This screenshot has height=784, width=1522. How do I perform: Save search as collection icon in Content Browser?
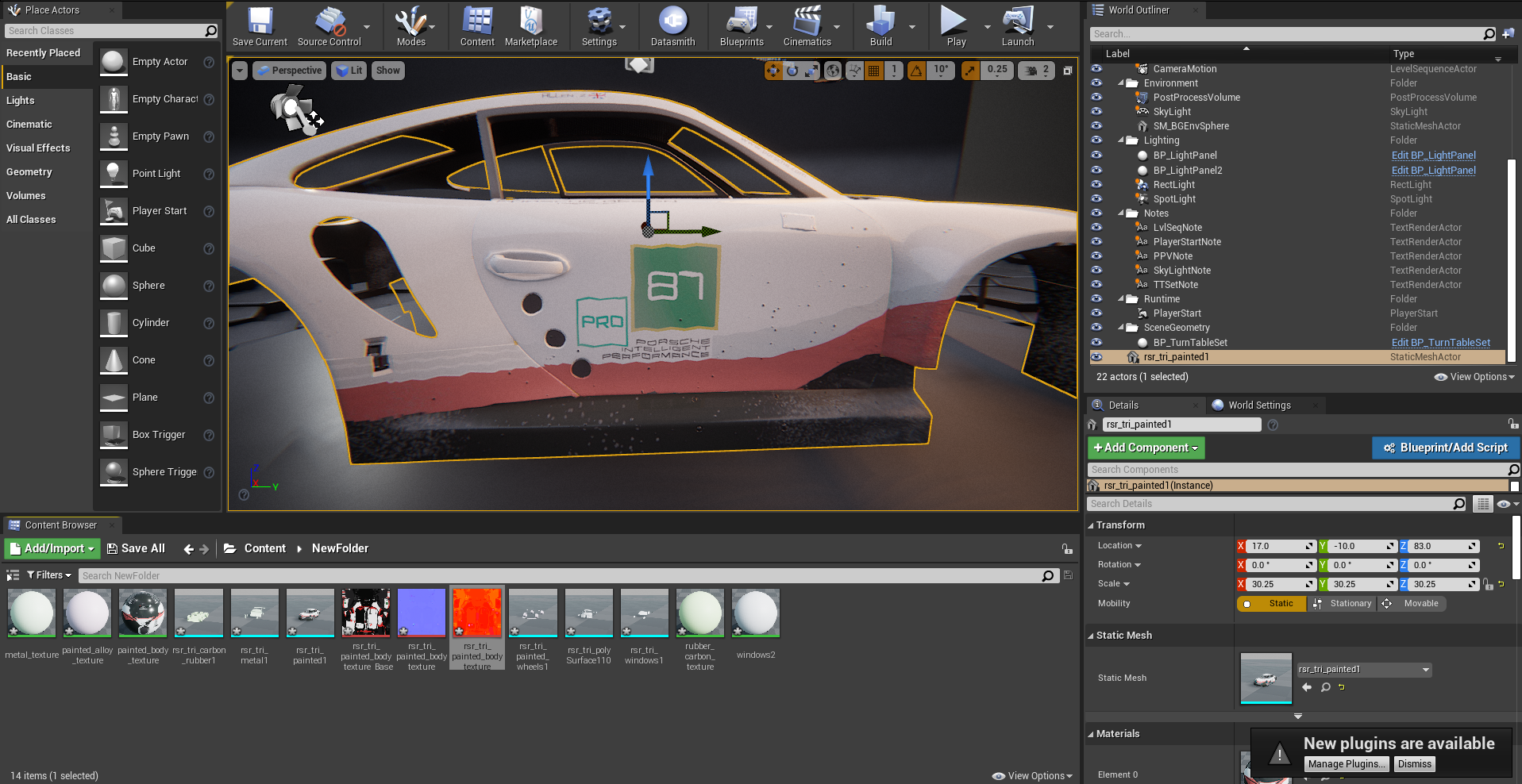pos(1068,575)
